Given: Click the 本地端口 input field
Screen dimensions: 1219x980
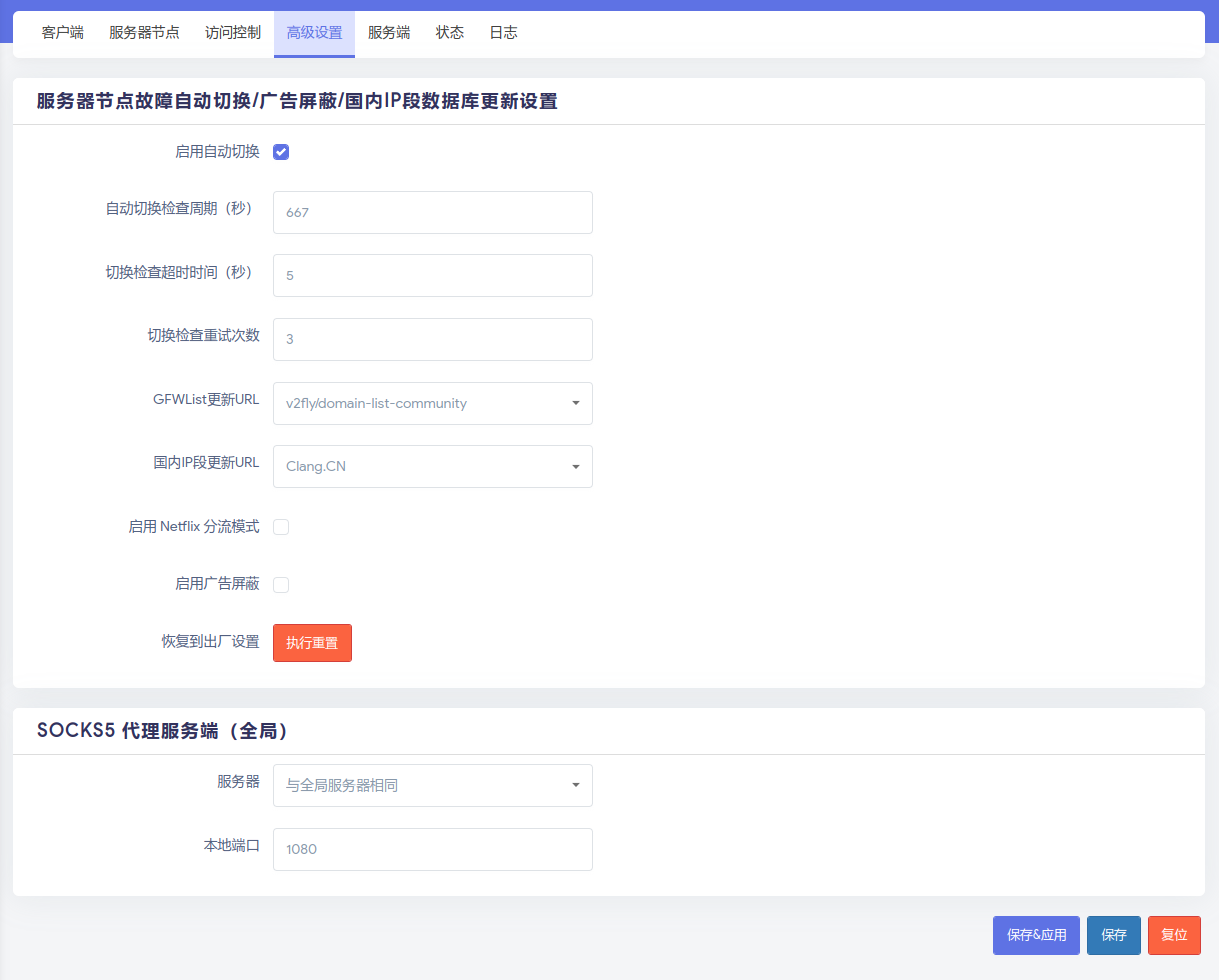Looking at the screenshot, I should coord(432,849).
